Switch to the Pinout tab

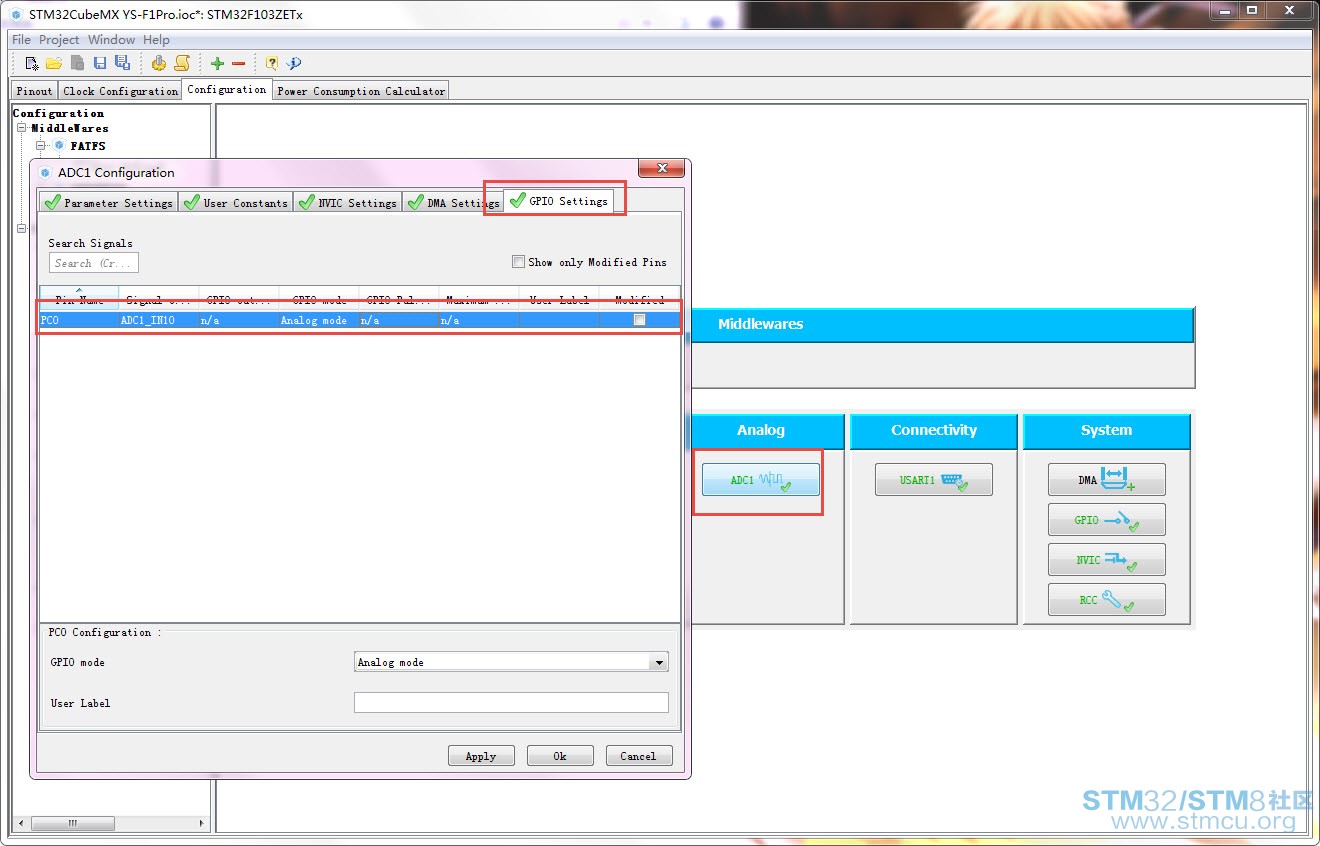[x=35, y=91]
